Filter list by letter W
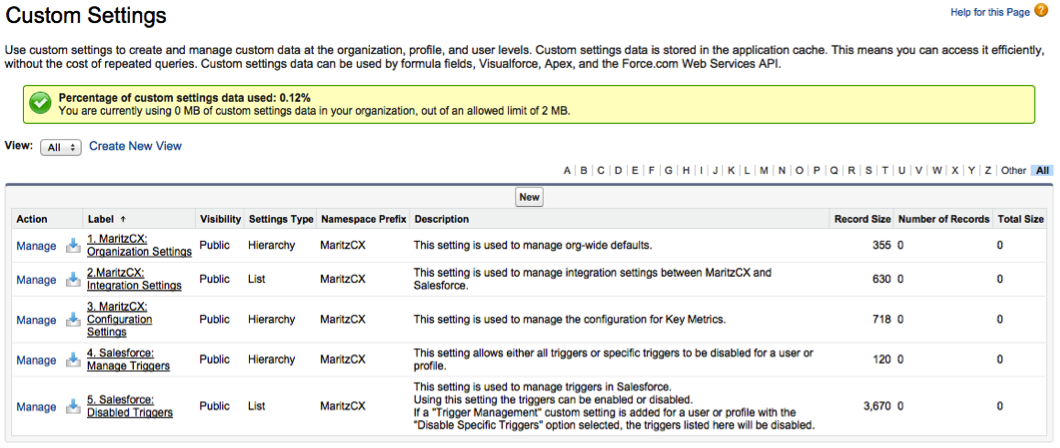The height and width of the screenshot is (448, 1060). tap(937, 170)
